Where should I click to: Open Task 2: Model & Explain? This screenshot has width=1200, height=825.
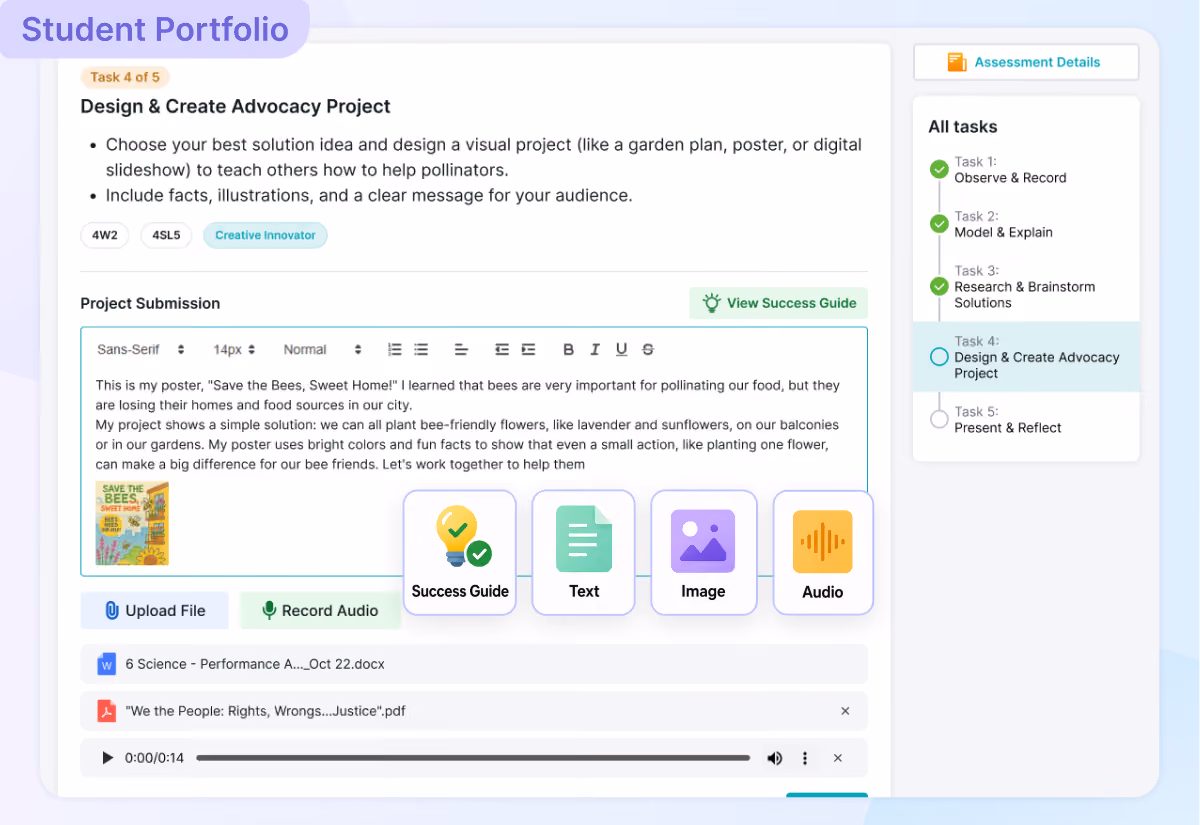pyautogui.click(x=1003, y=224)
